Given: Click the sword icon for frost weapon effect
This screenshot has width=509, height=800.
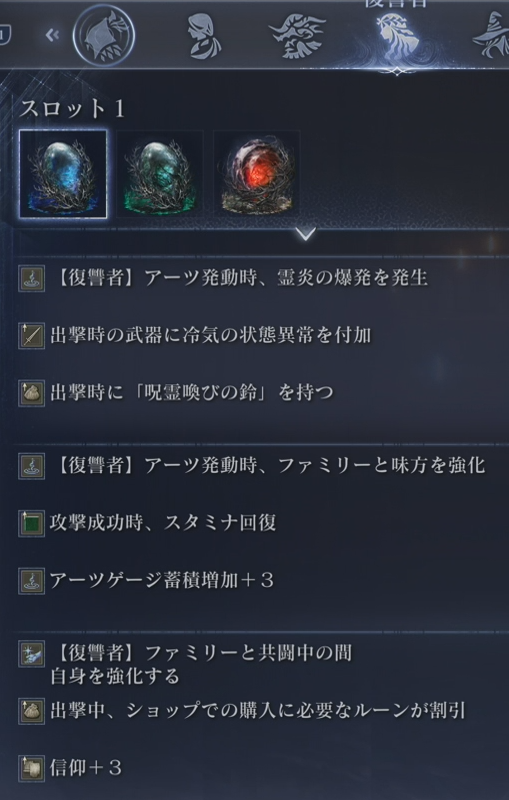Looking at the screenshot, I should tap(32, 336).
